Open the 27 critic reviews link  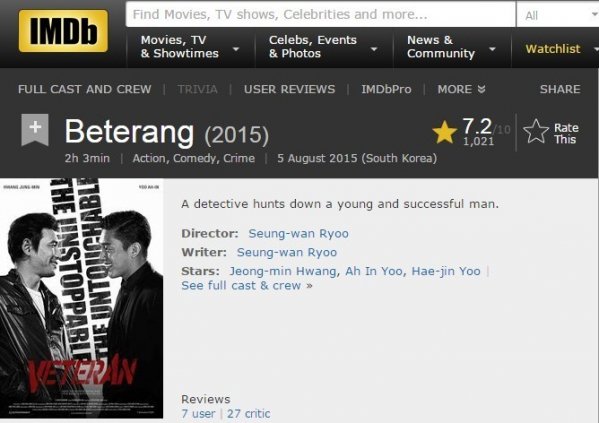[249, 413]
